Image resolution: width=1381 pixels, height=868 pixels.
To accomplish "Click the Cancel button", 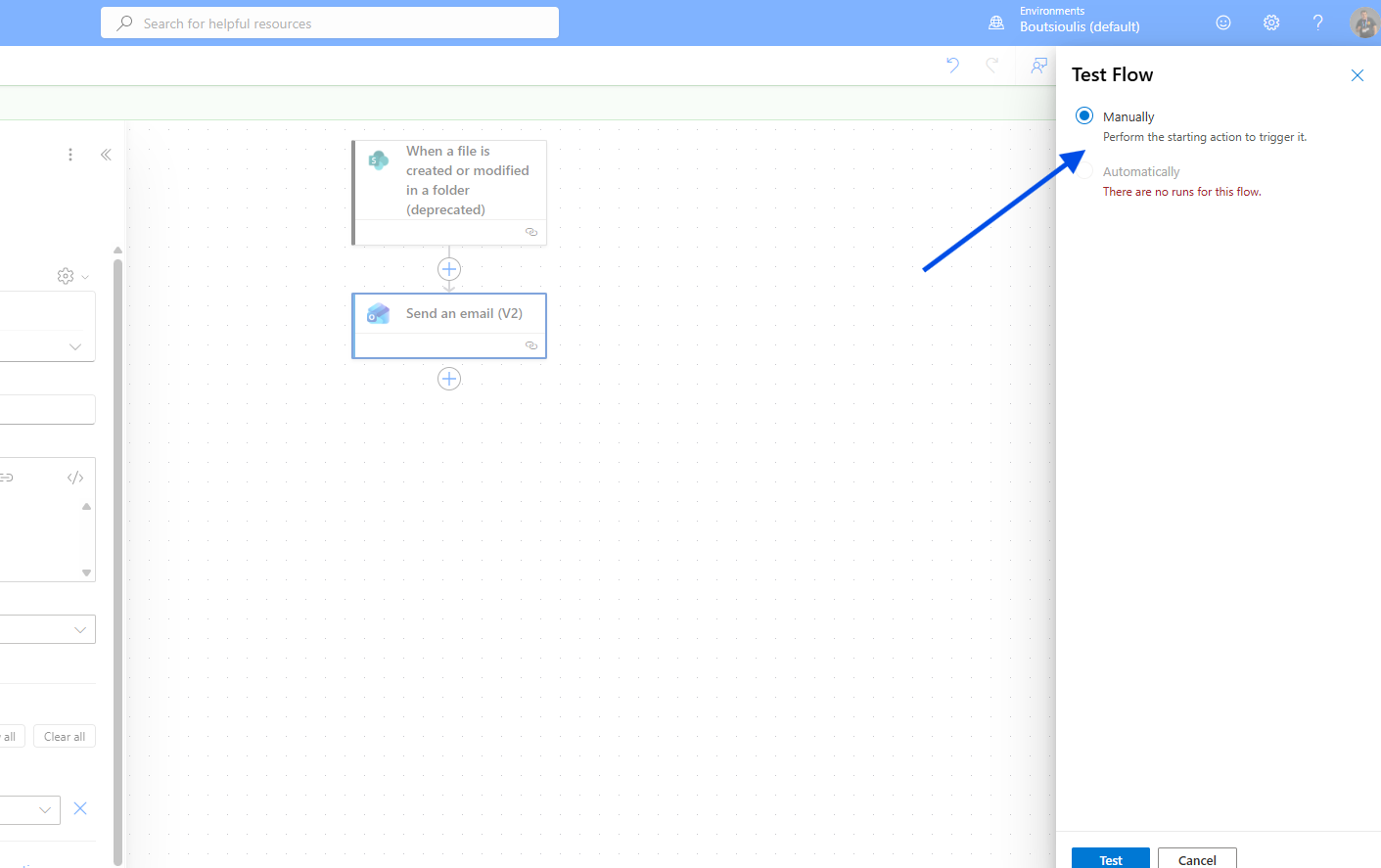I will [x=1196, y=859].
